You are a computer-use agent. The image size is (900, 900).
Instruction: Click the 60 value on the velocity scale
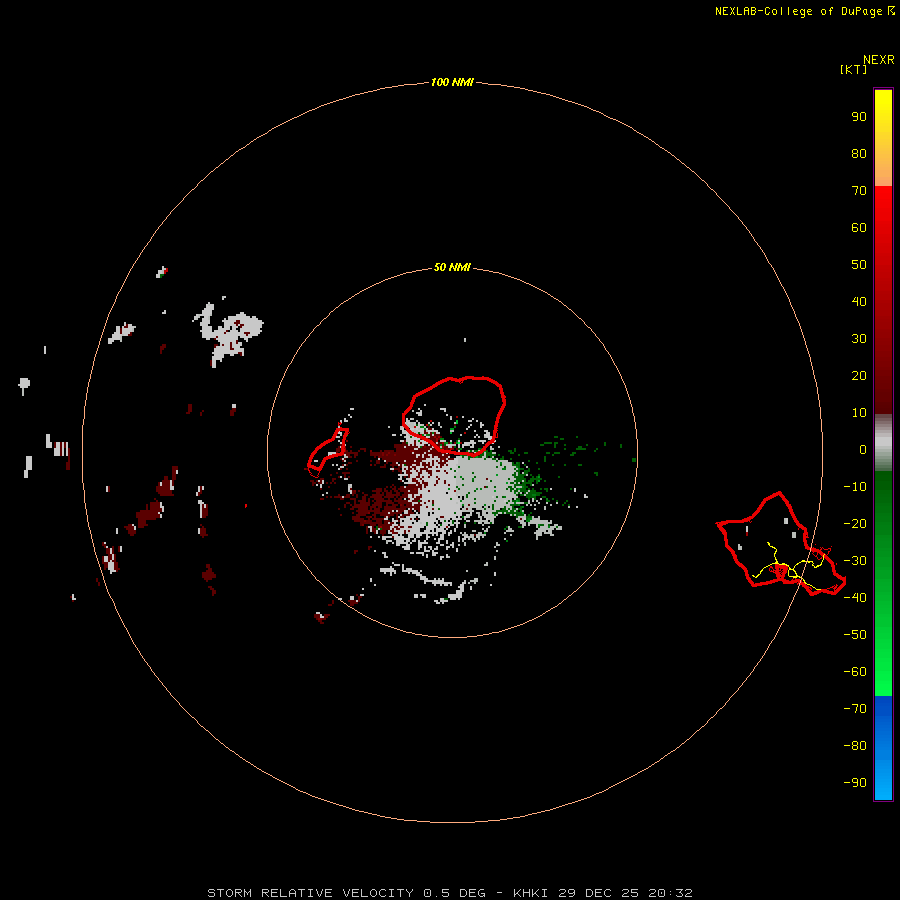pyautogui.click(x=859, y=227)
